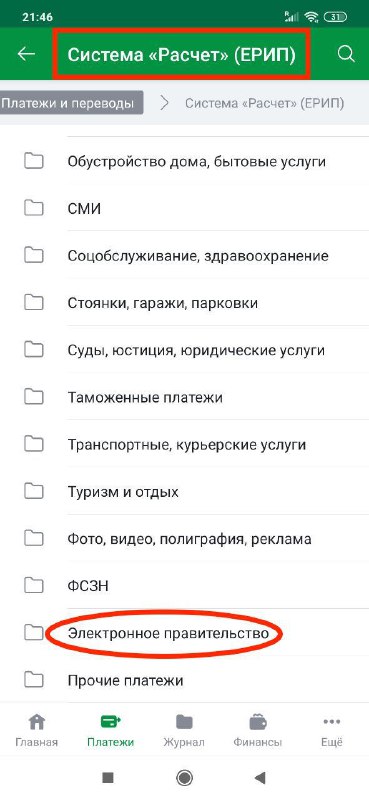Open the Прочие платежи folder

tap(184, 680)
